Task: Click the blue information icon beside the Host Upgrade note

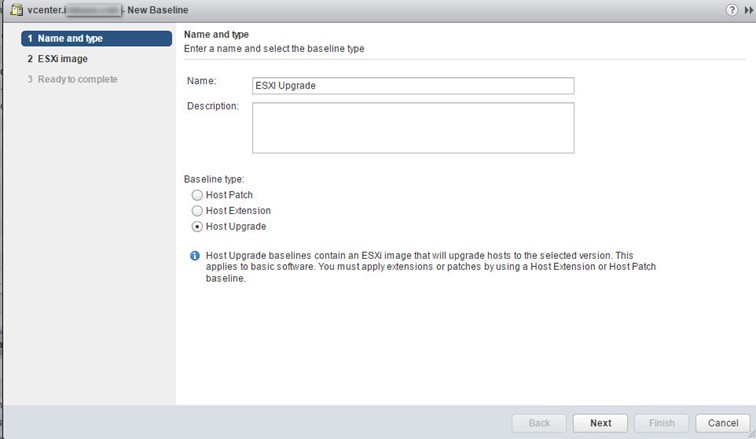Action: tap(195, 255)
